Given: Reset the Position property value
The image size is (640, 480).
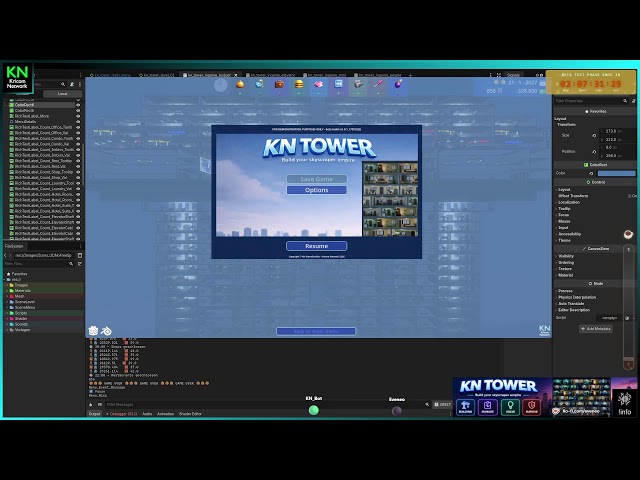Looking at the screenshot, I should coord(594,151).
